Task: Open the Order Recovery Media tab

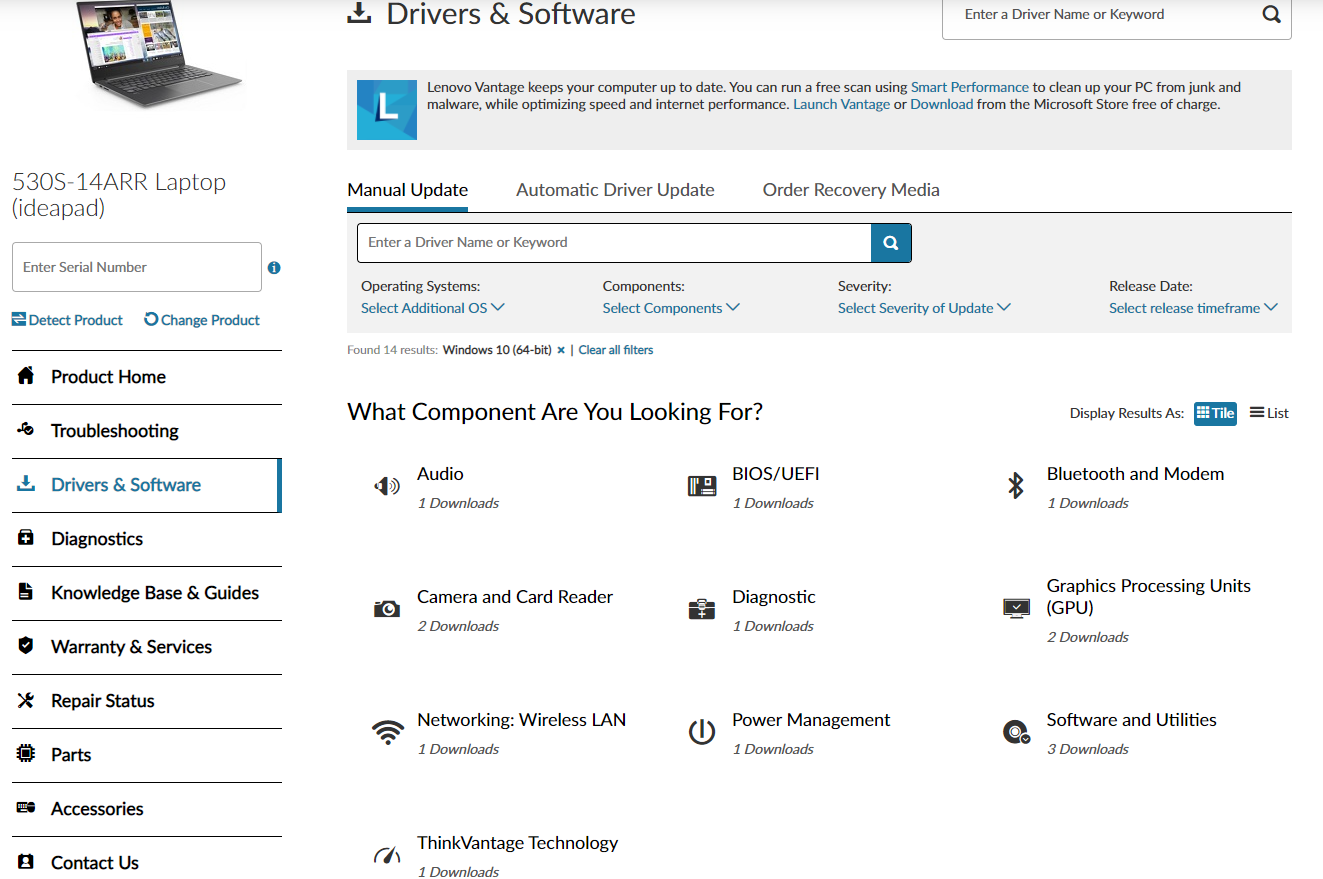Action: [x=851, y=190]
